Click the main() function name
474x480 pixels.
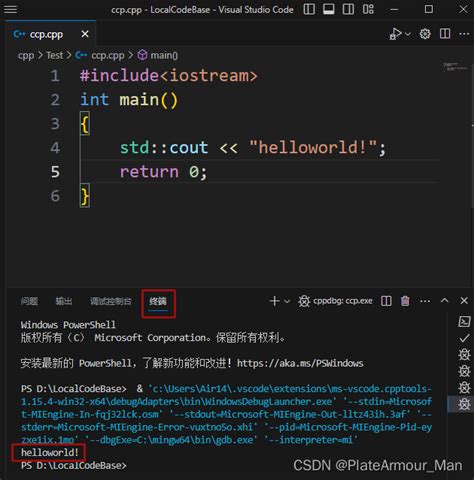[x=139, y=100]
